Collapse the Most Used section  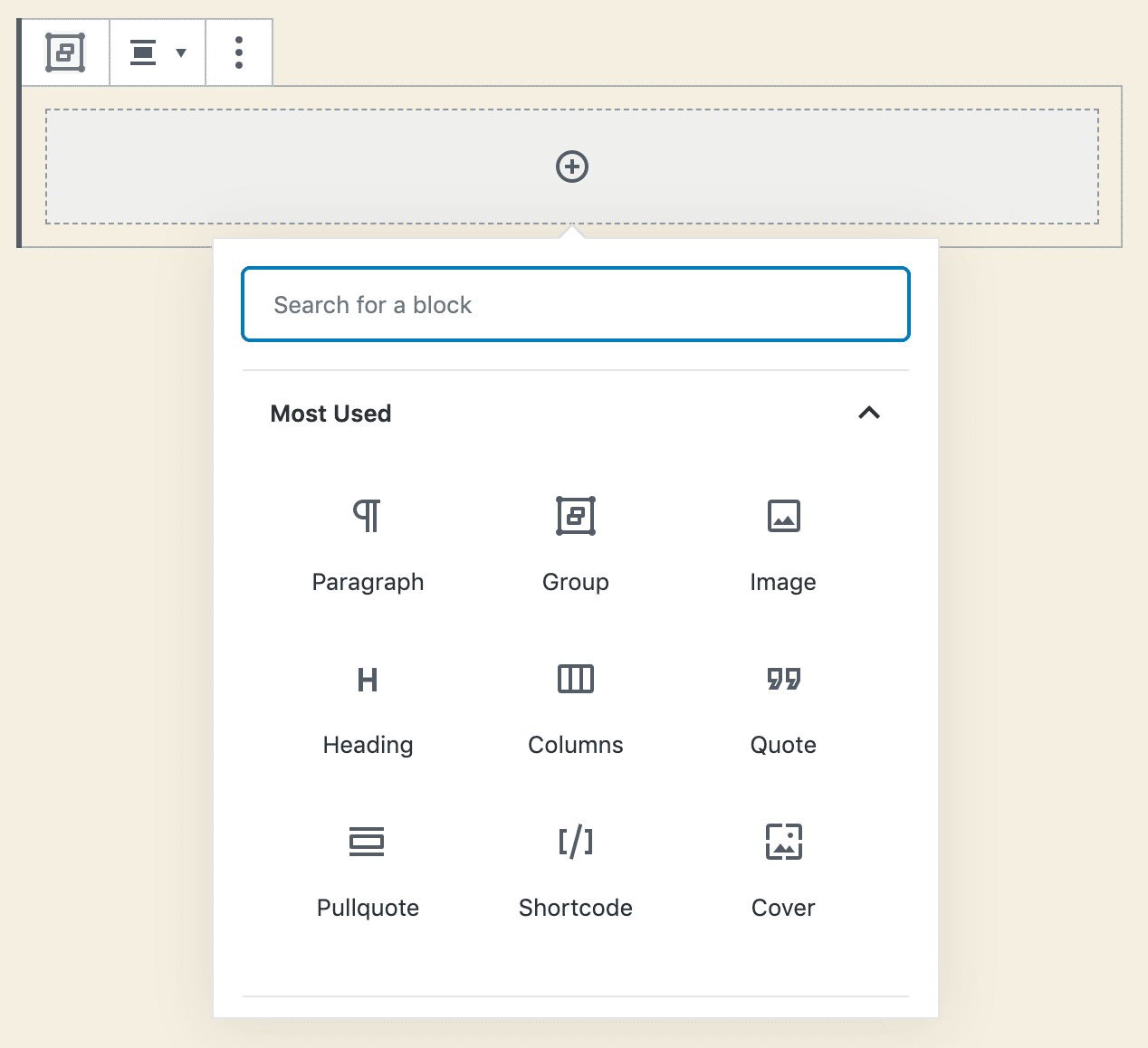[870, 413]
